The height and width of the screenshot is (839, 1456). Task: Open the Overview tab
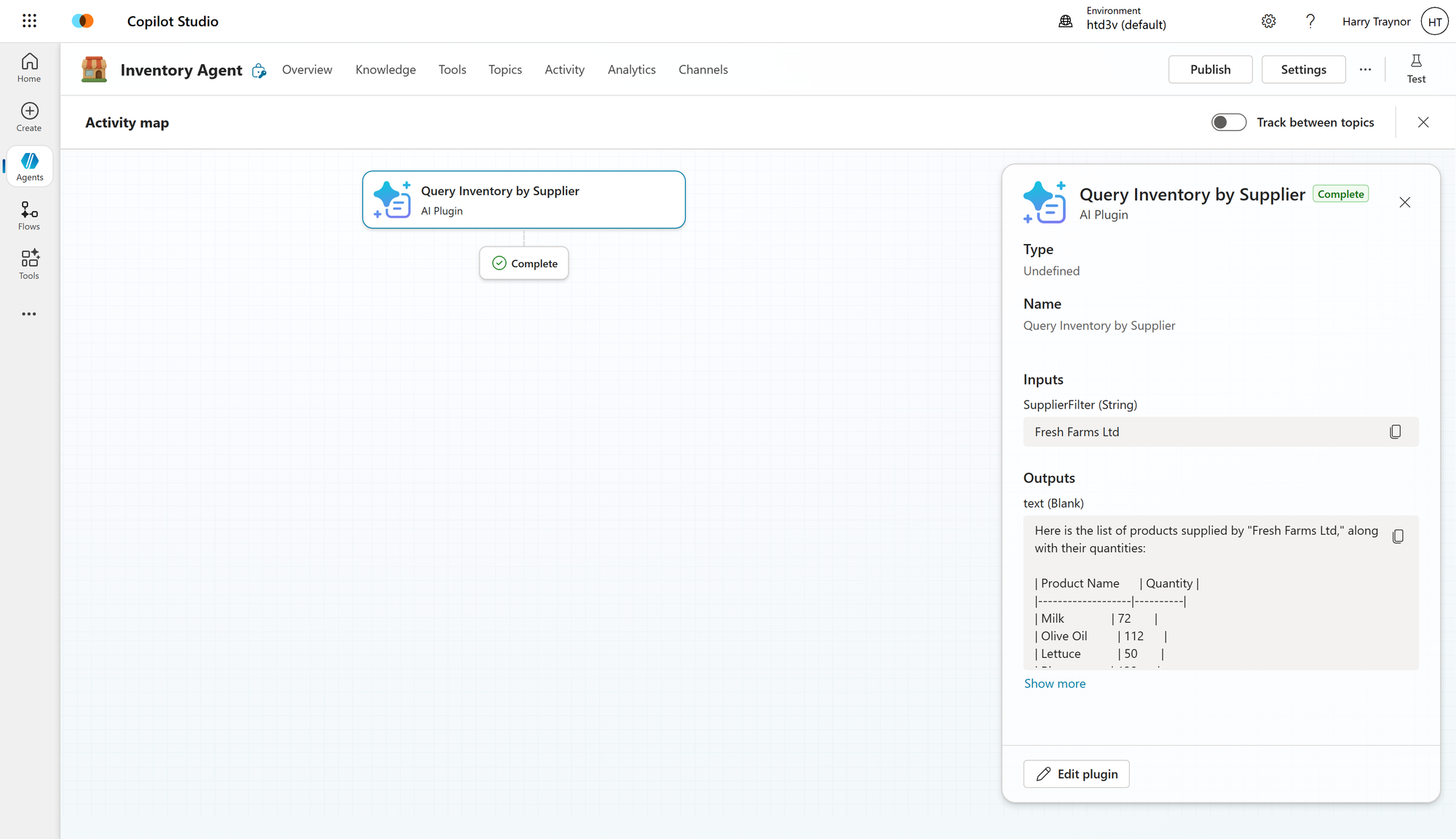(307, 69)
